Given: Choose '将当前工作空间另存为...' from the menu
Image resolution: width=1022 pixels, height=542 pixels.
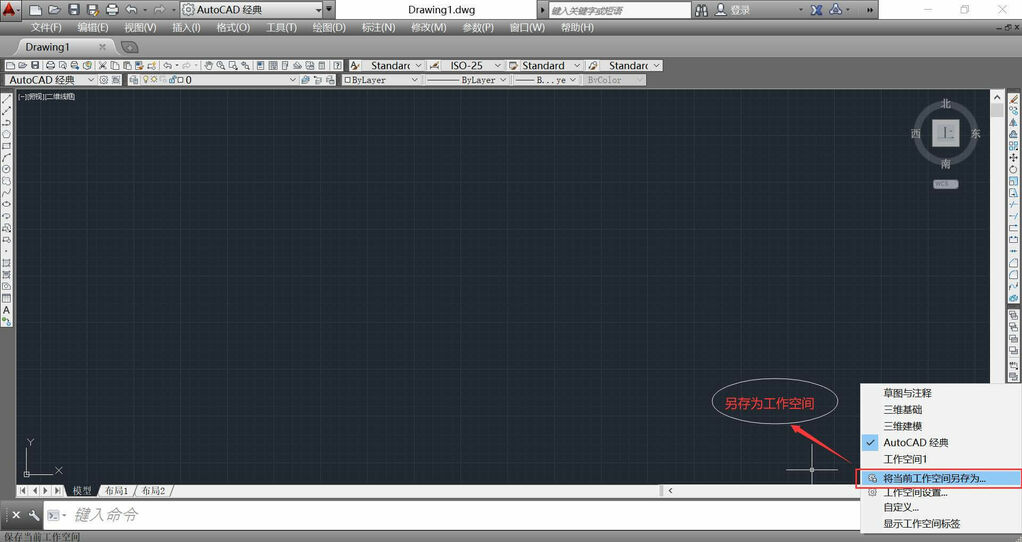Looking at the screenshot, I should tap(934, 478).
